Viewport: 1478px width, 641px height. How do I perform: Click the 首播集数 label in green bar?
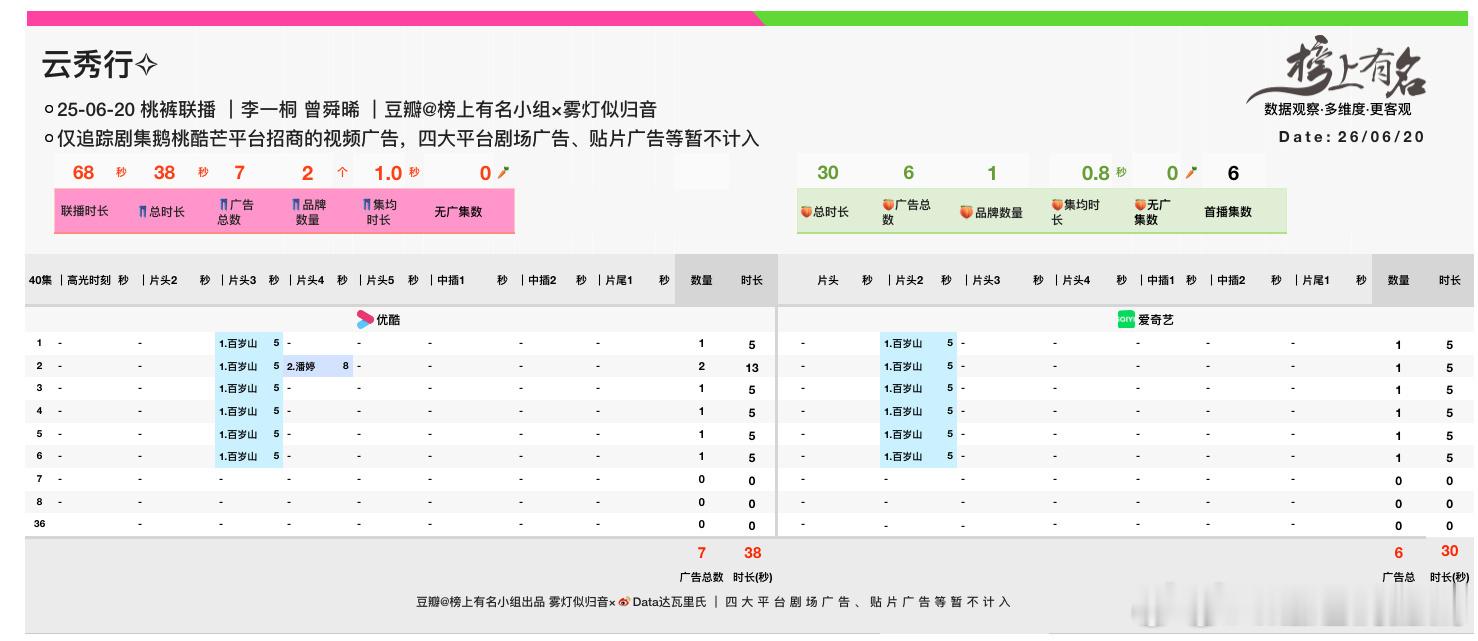tap(1228, 212)
